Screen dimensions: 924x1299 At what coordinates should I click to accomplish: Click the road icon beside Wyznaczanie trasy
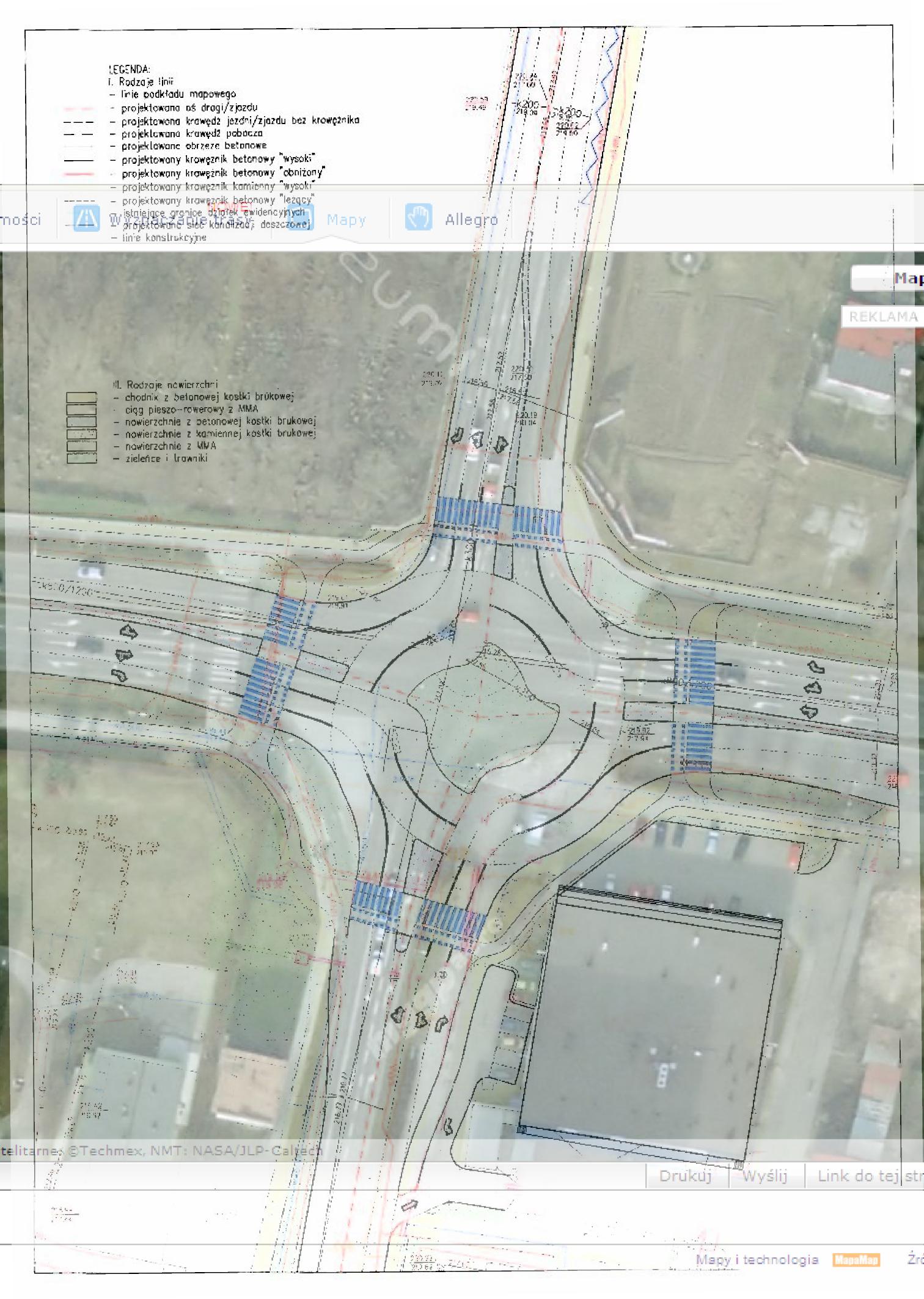point(86,218)
